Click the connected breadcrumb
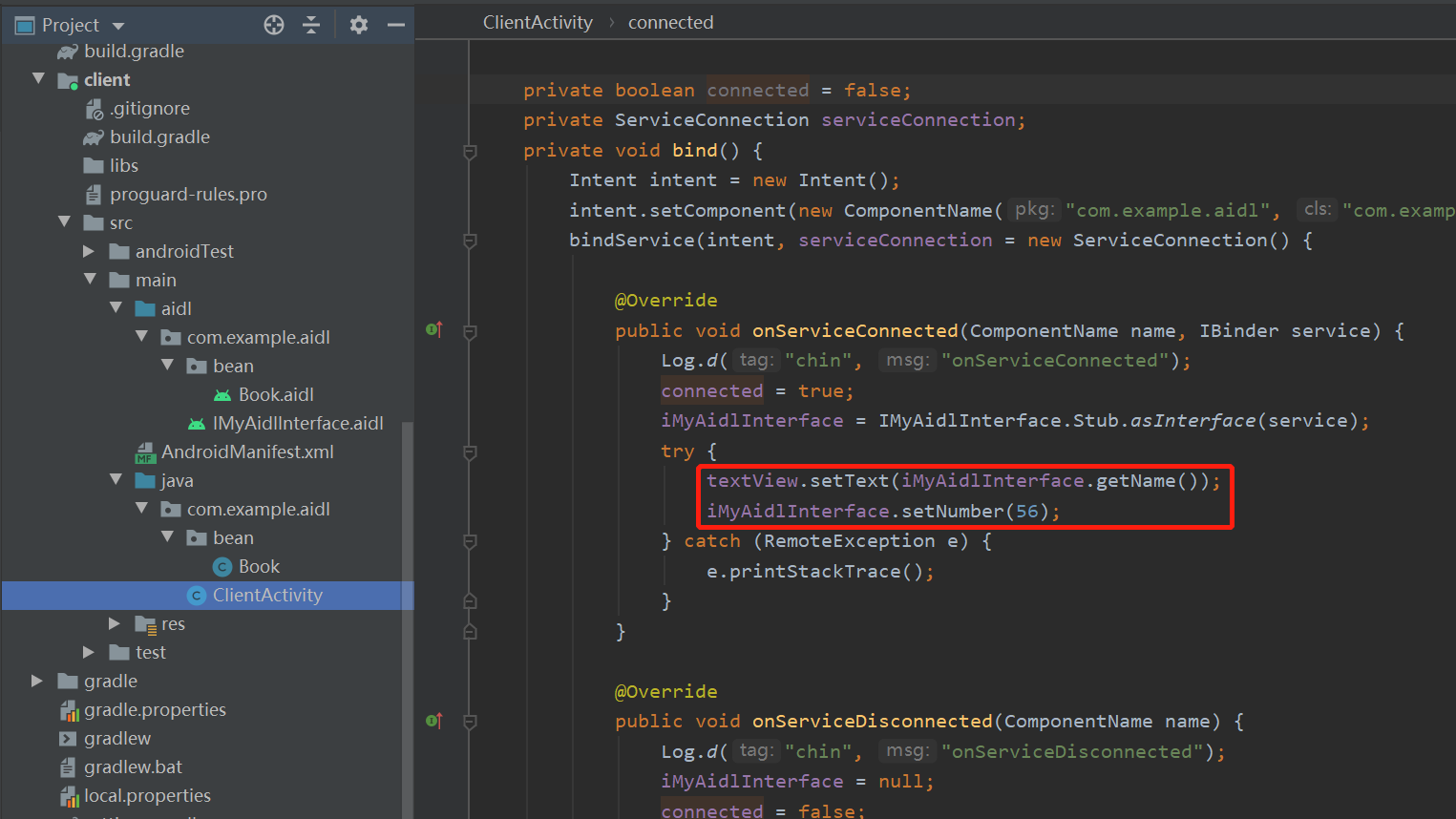 pos(670,22)
